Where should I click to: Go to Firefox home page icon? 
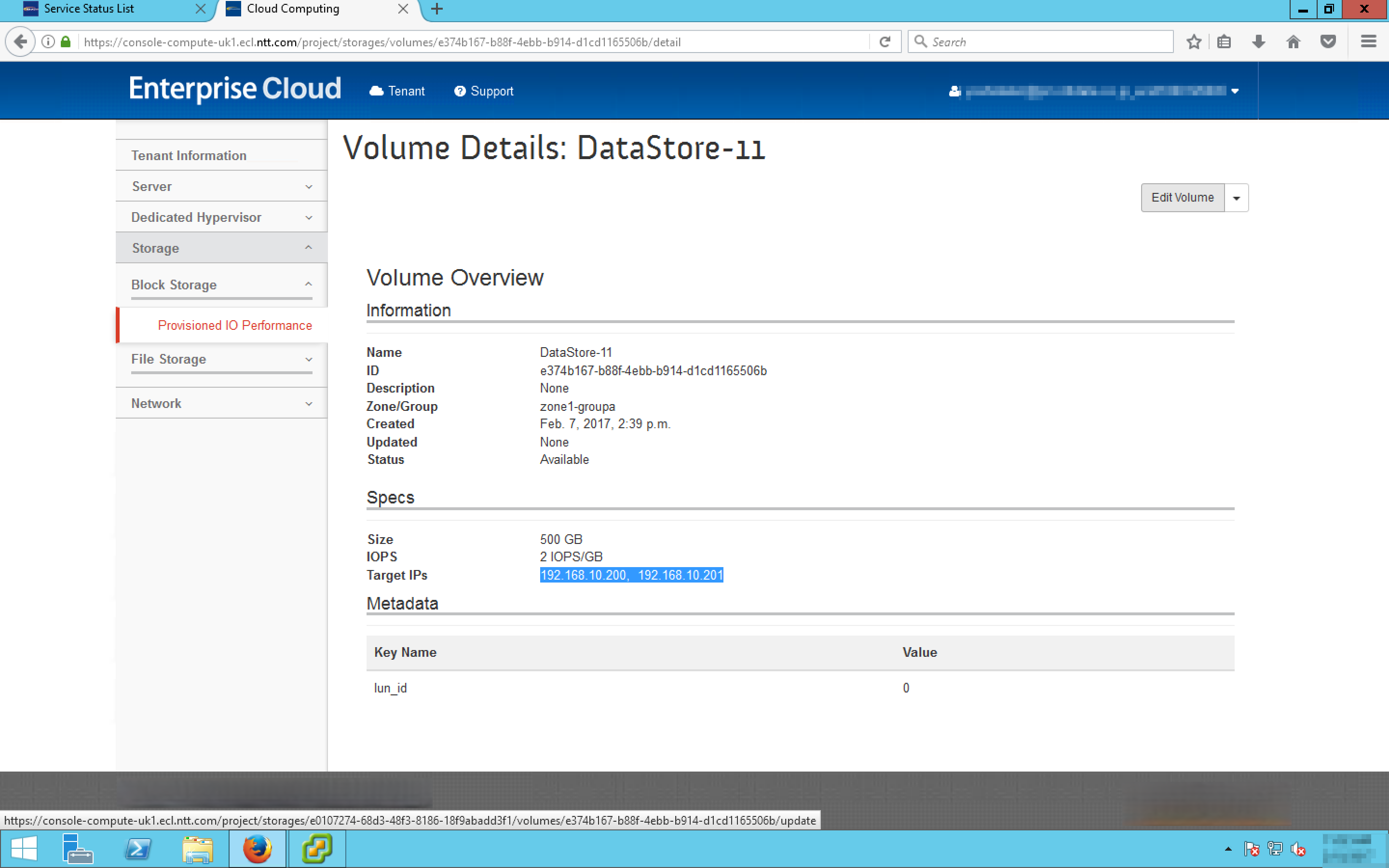click(1293, 42)
